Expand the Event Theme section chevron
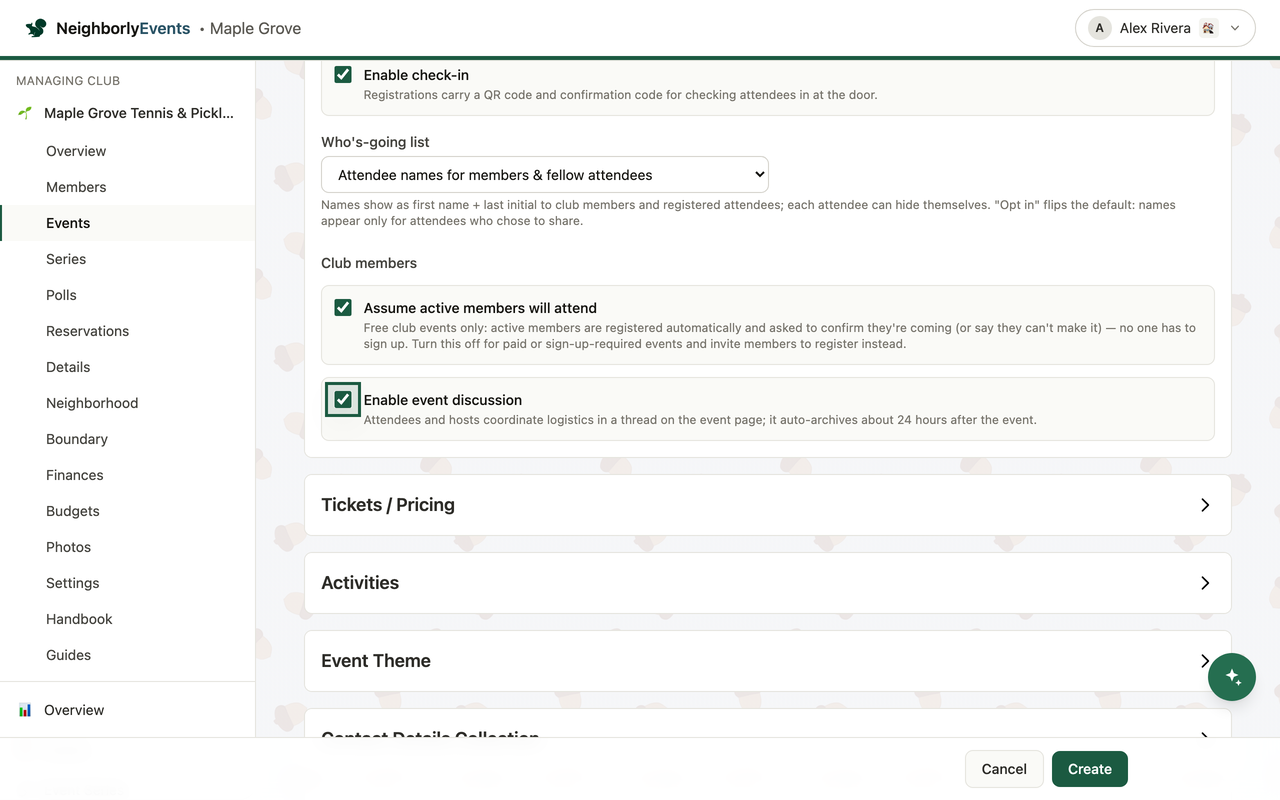Screen dimensions: 1280x800 (1205, 661)
